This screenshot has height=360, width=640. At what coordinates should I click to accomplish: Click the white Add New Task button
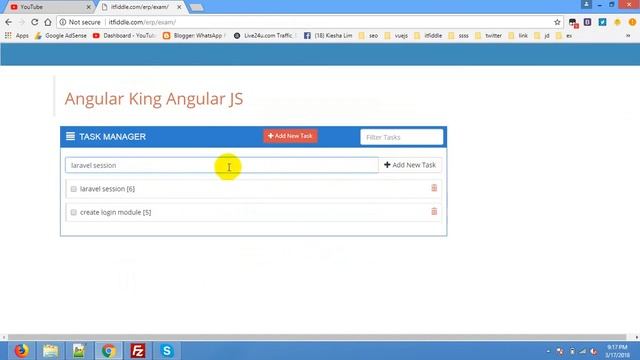(410, 165)
